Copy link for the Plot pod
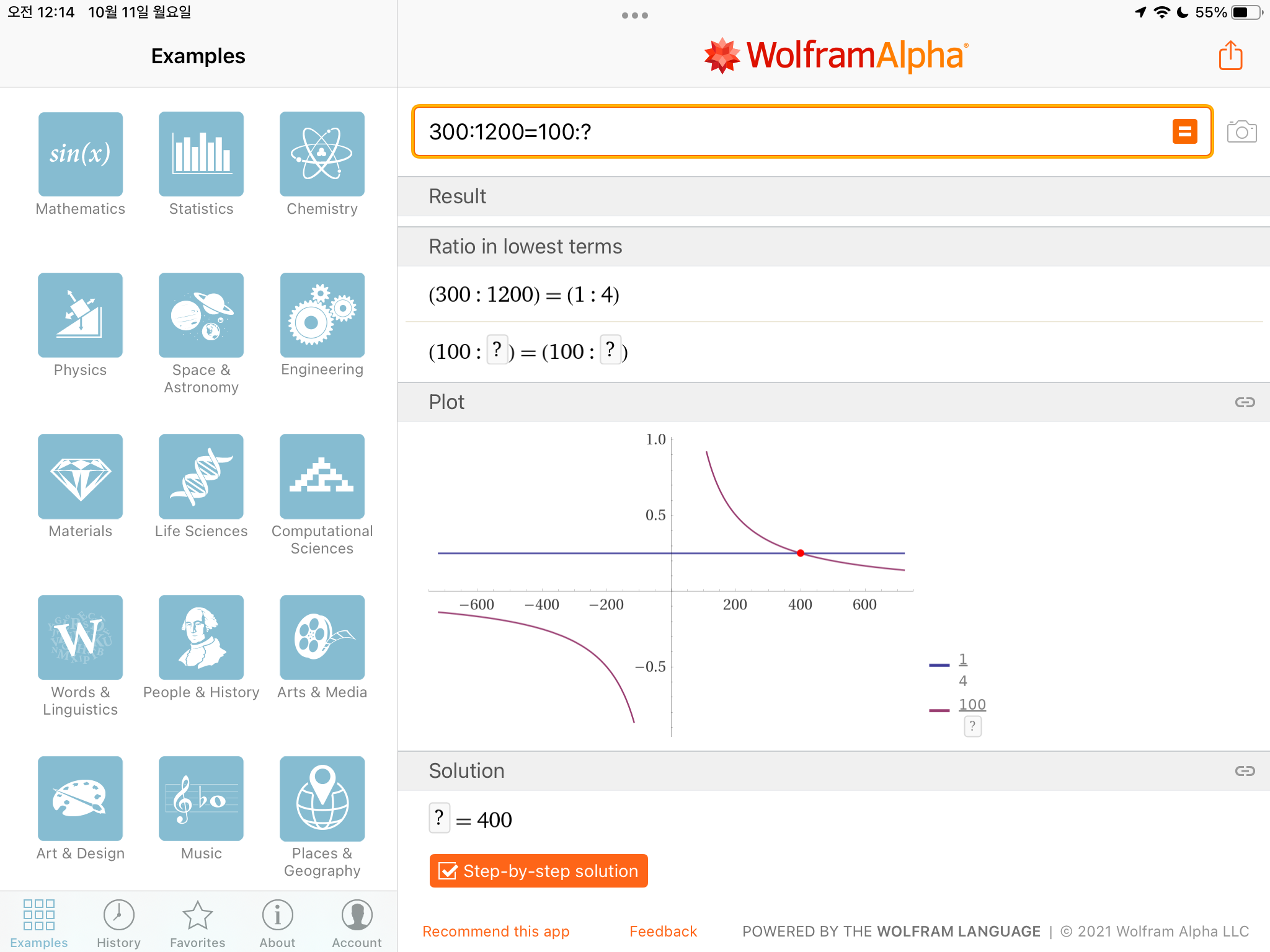The height and width of the screenshot is (952, 1270). click(1245, 402)
